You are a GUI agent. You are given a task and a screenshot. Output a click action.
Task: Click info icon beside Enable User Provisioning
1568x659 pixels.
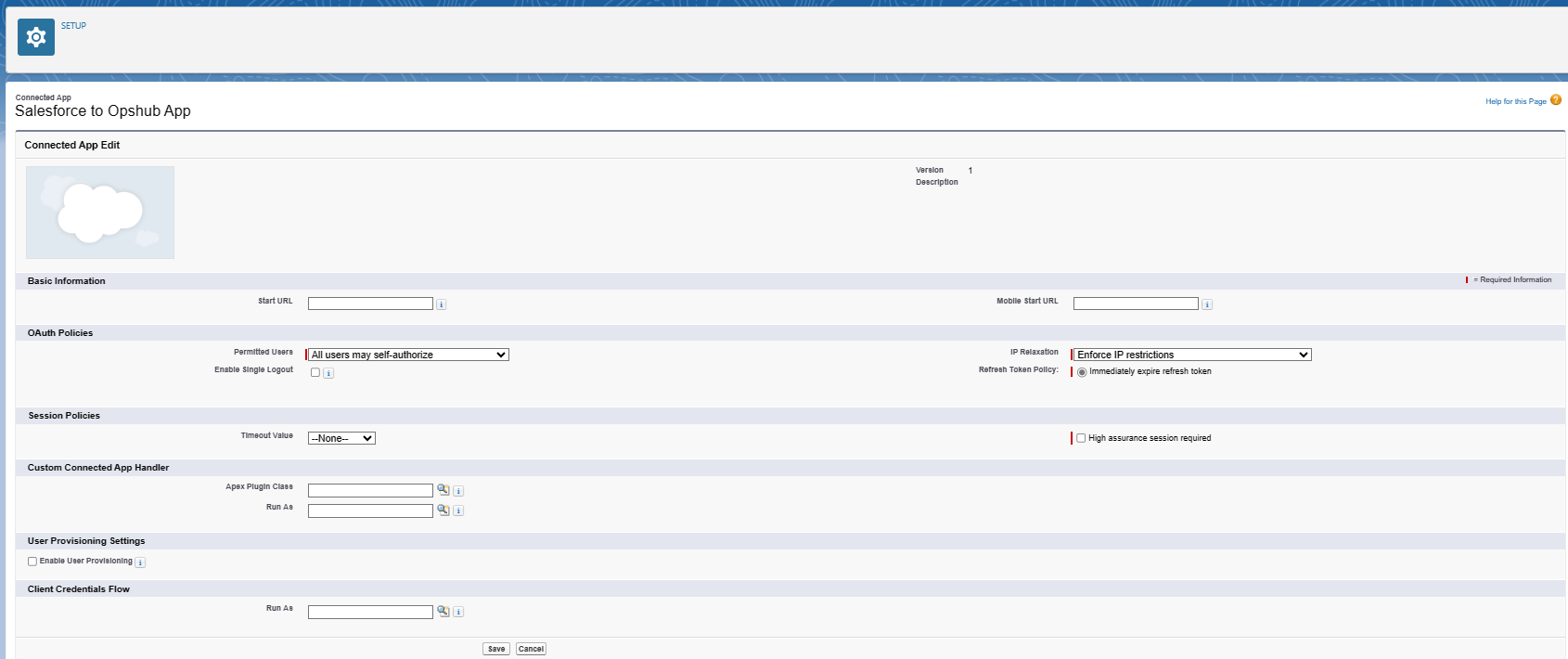click(x=140, y=562)
